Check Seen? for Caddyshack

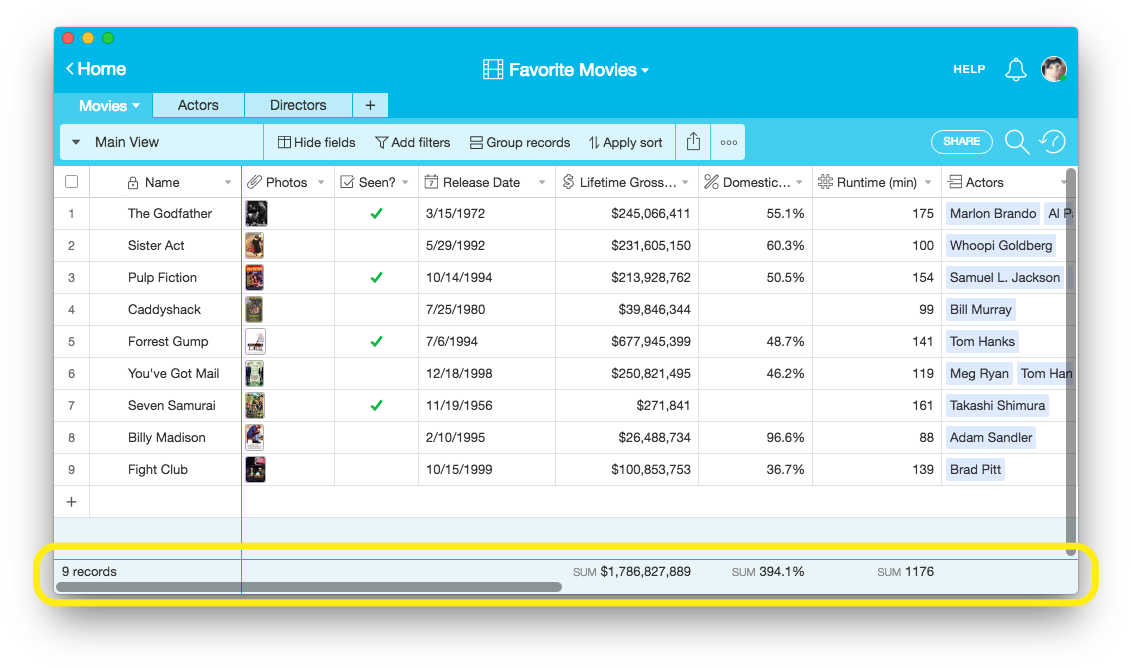tap(377, 309)
